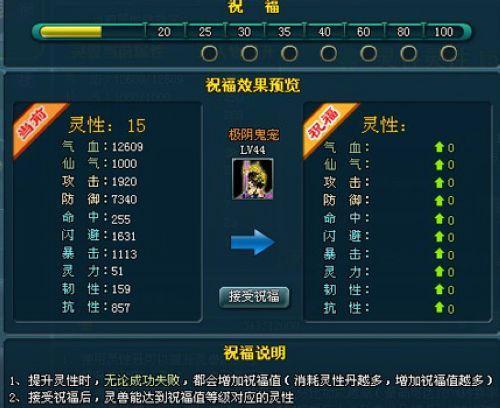500x408 pixels.
Task: Select the circle under milestone 60
Action: 369,54
